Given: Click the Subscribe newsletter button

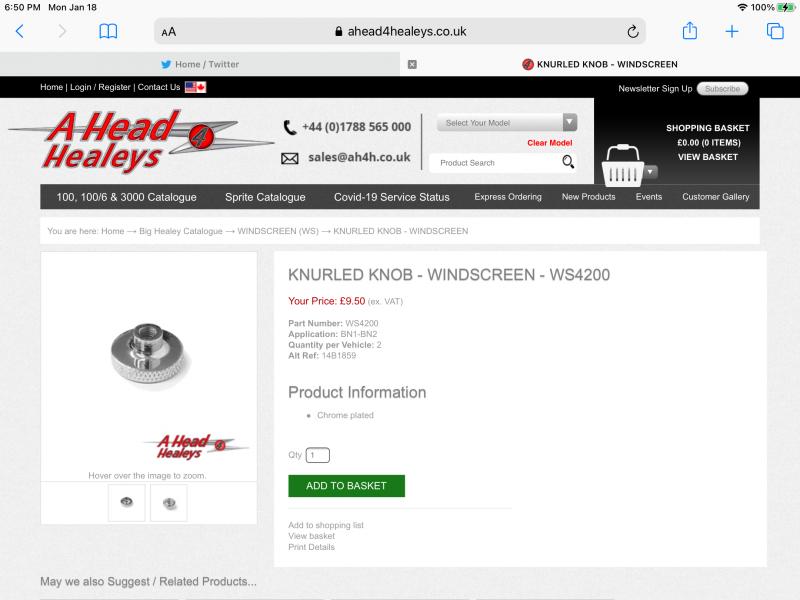Looking at the screenshot, I should (722, 89).
